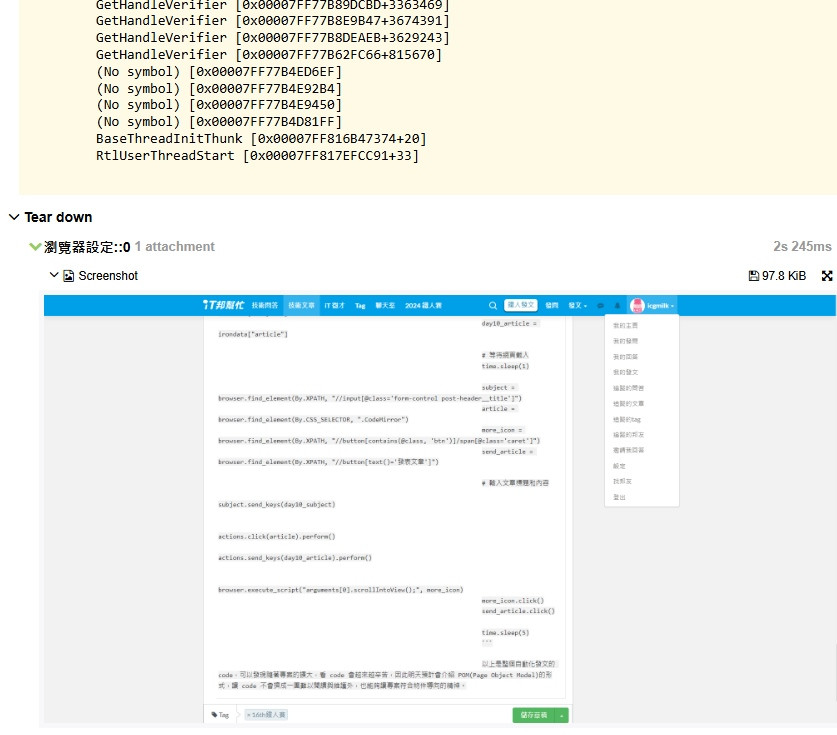Collapse the Screenshot attachment chevron
The width and height of the screenshot is (837, 735).
click(54, 275)
